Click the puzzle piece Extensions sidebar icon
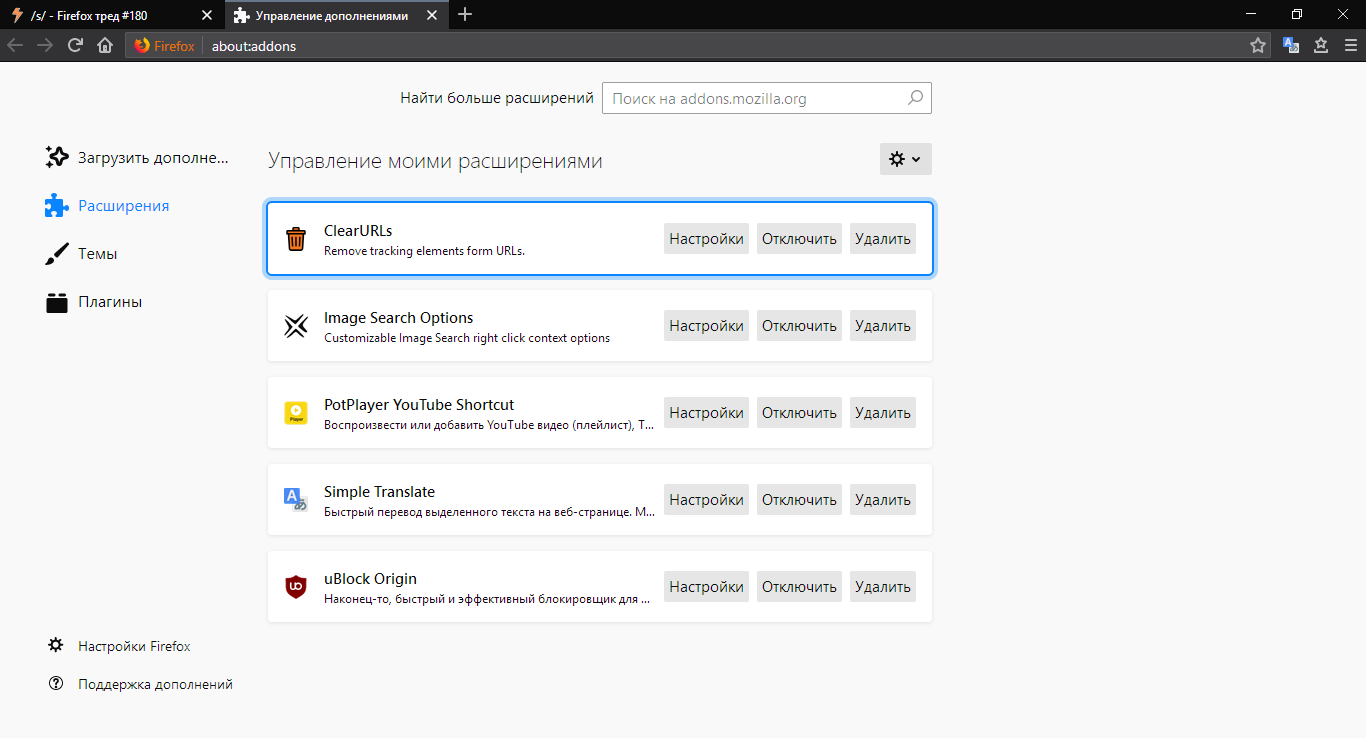 pyautogui.click(x=57, y=206)
